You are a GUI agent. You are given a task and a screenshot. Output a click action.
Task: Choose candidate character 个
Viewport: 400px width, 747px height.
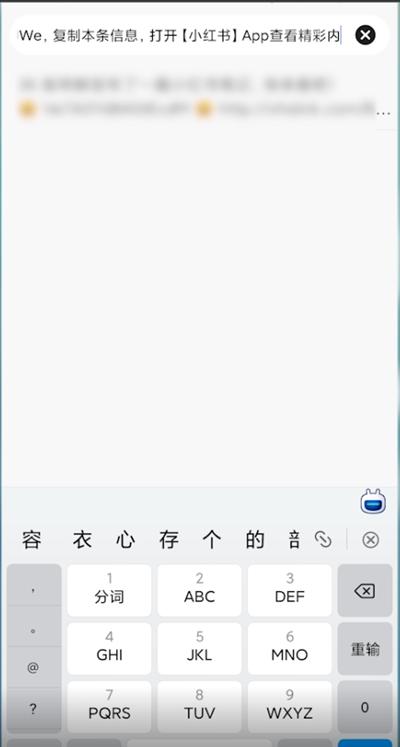212,540
